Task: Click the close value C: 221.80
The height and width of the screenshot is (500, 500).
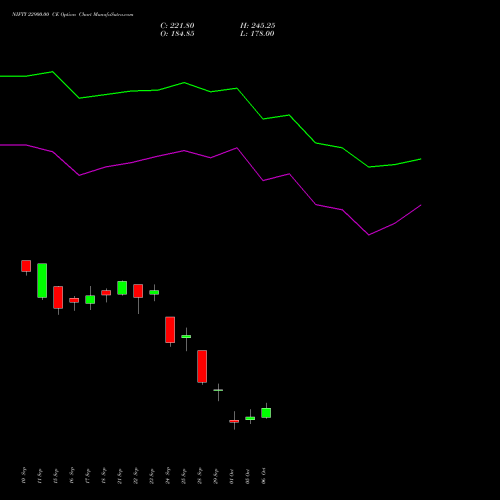Action: [177, 26]
